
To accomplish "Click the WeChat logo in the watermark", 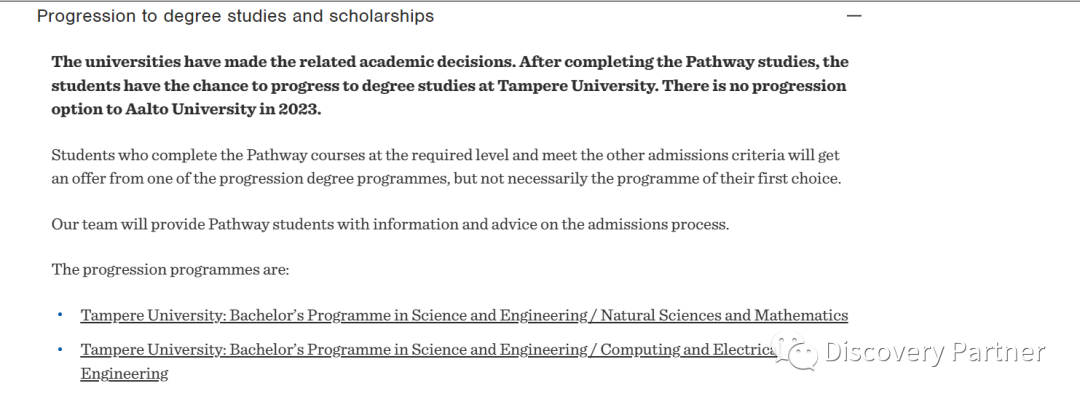I will 794,351.
